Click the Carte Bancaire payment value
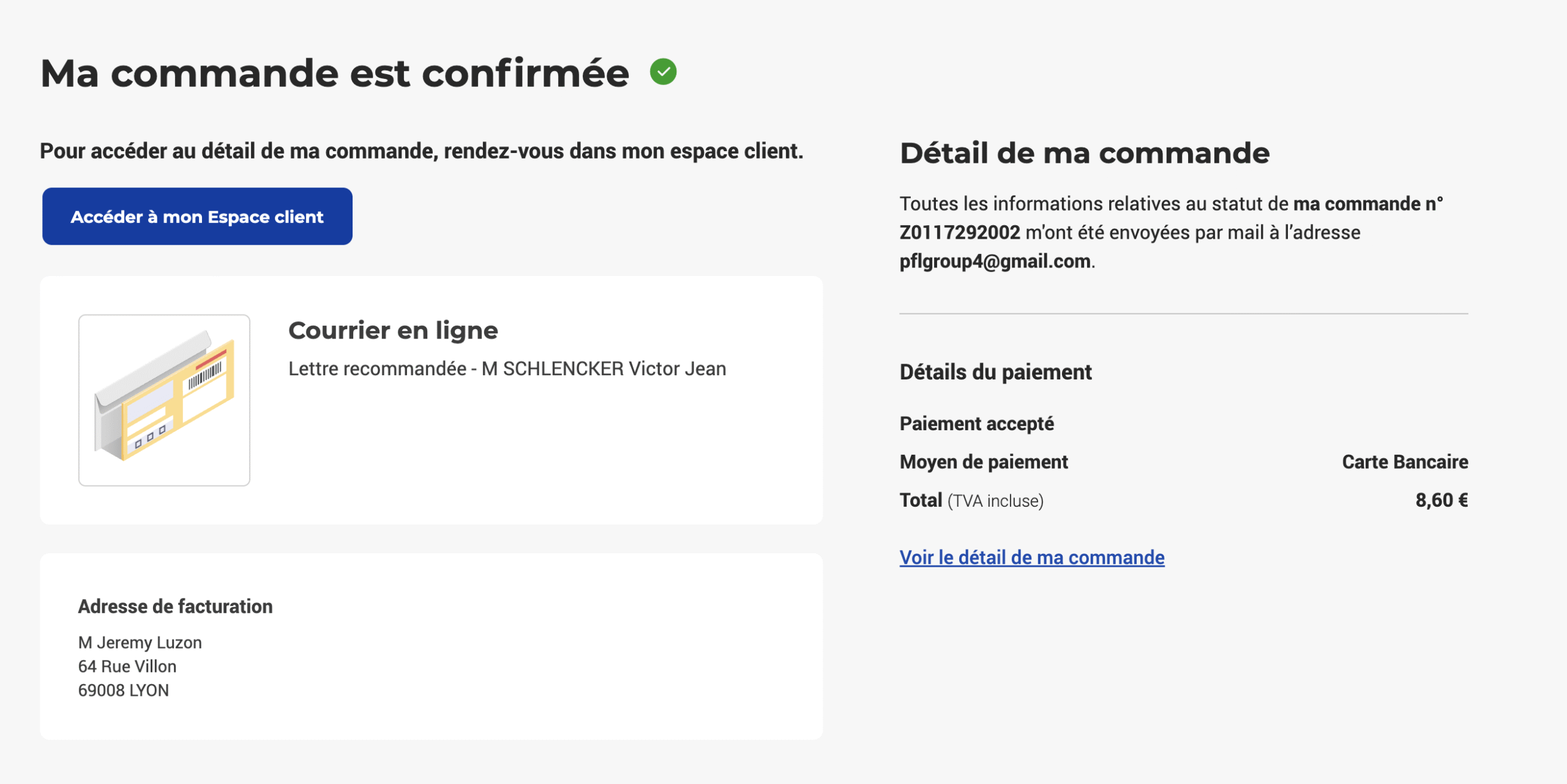1567x784 pixels. coord(1405,462)
